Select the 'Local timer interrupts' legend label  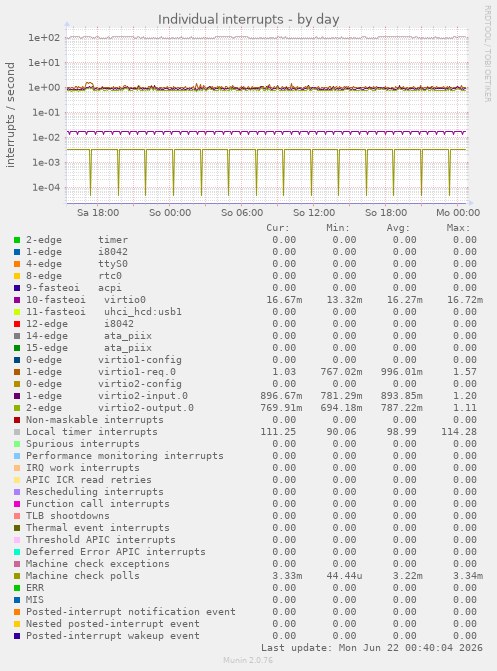coord(92,432)
